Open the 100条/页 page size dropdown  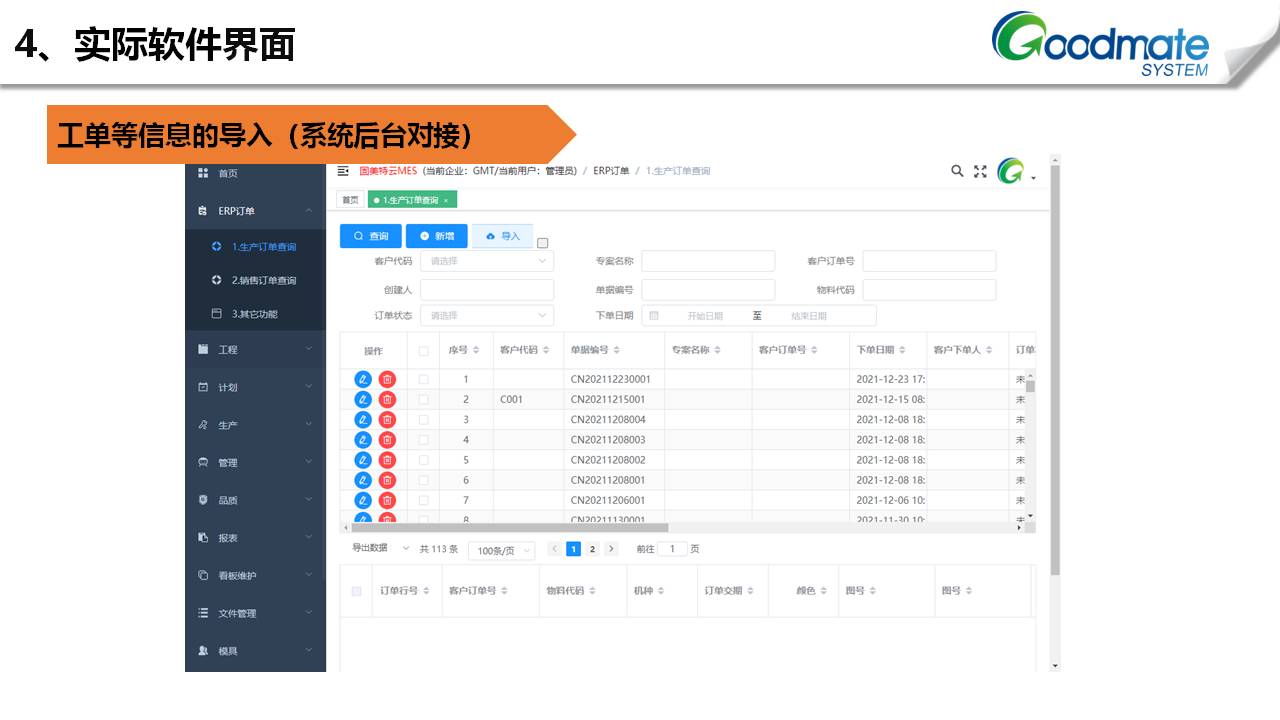click(x=501, y=550)
